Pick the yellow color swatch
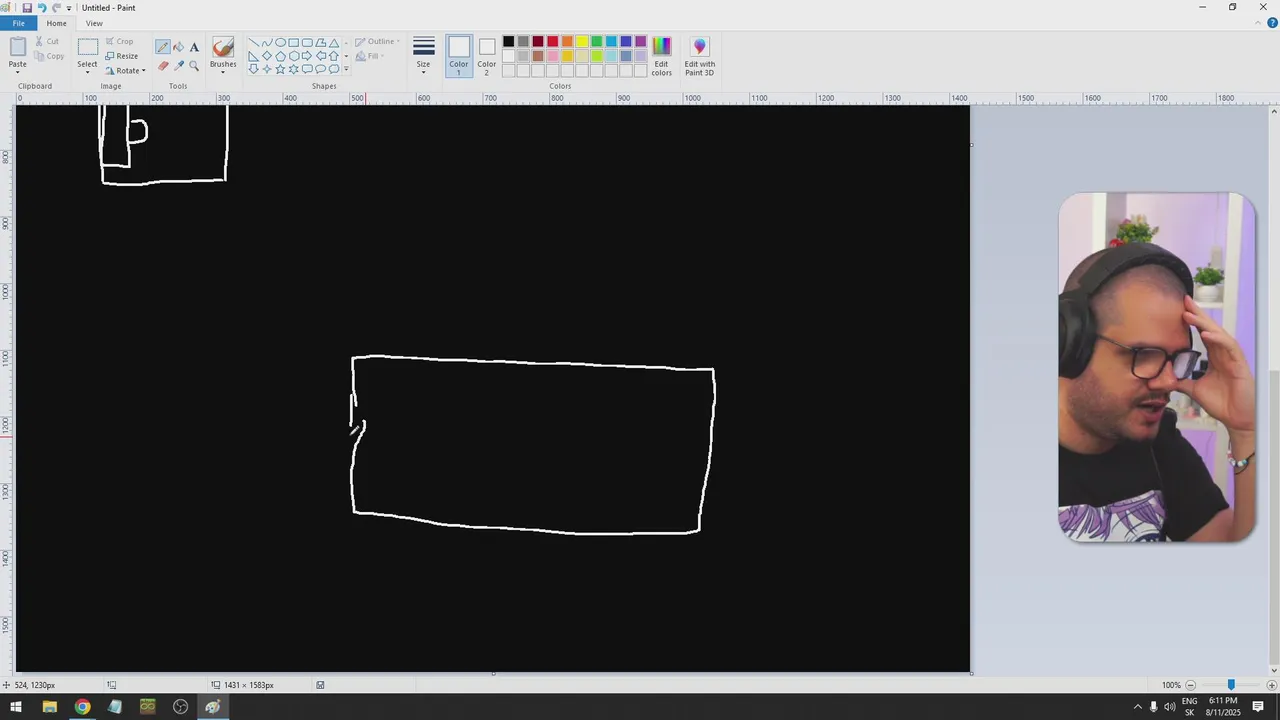Image resolution: width=1280 pixels, height=720 pixels. click(x=582, y=42)
